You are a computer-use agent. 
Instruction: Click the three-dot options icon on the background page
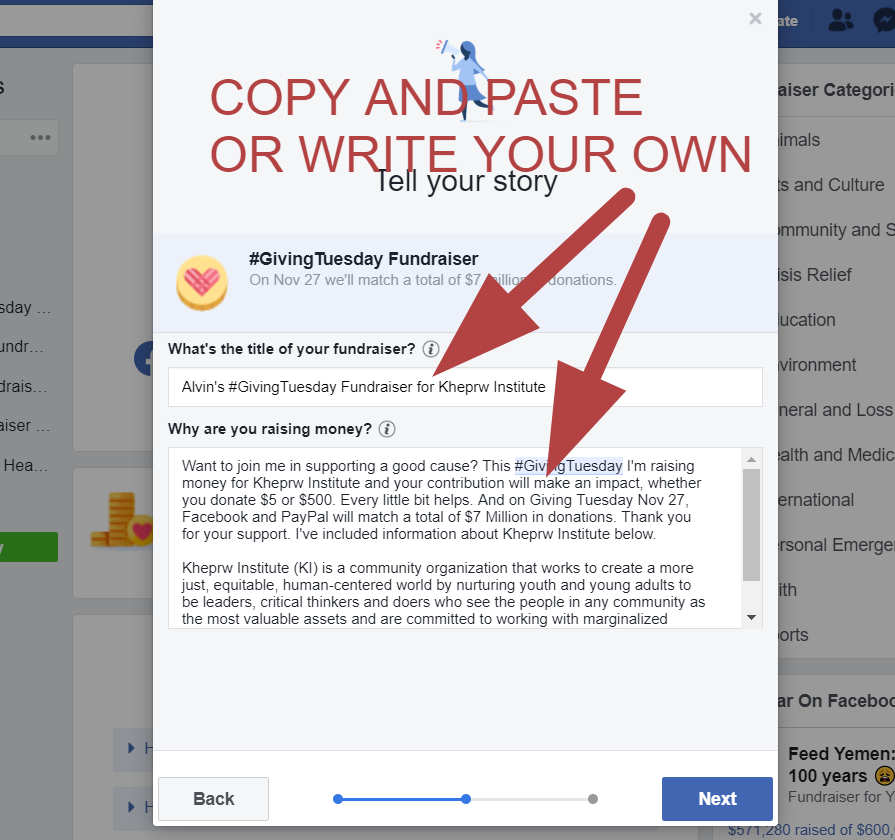click(x=41, y=138)
